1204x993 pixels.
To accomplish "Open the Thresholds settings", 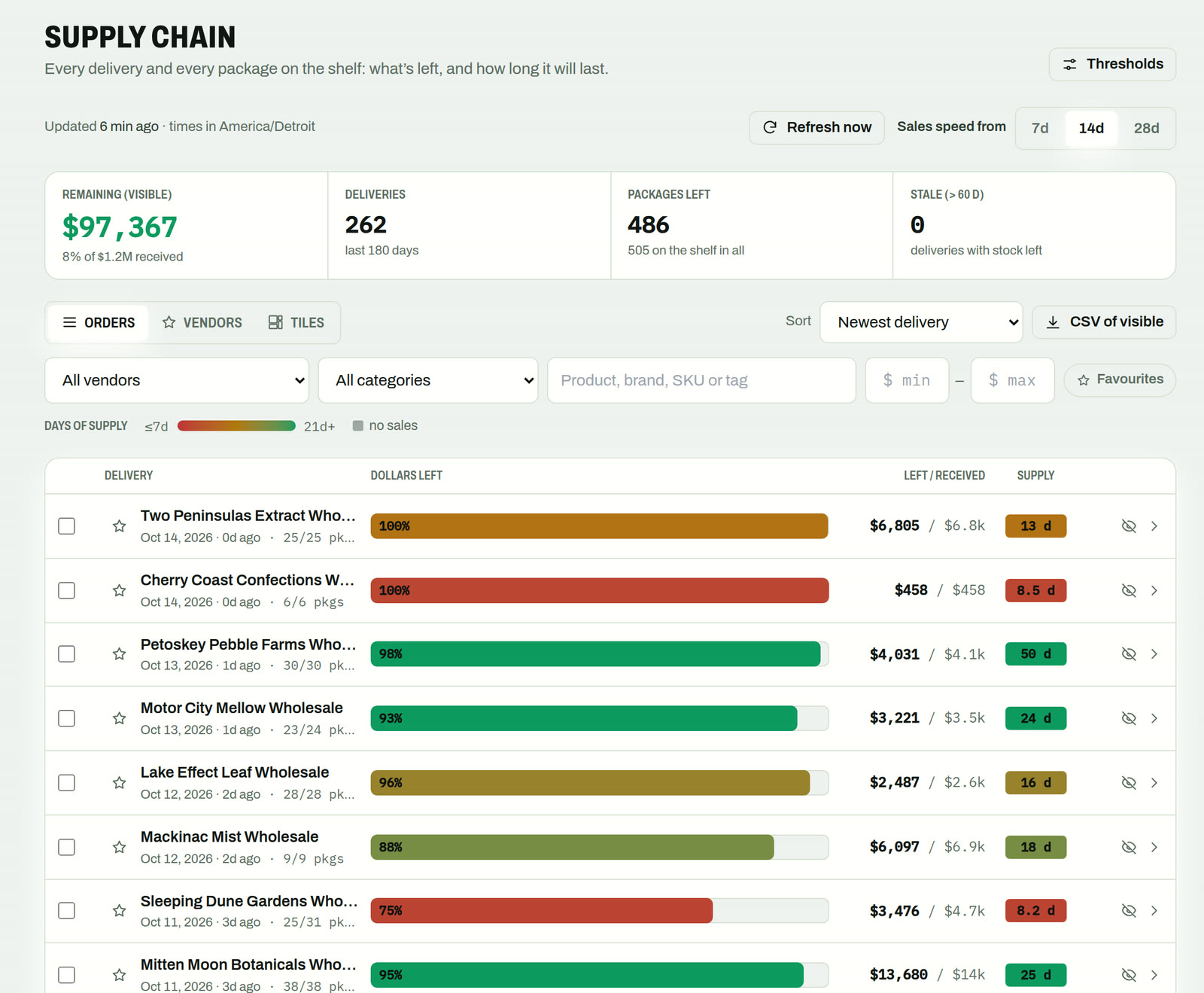I will [1112, 65].
